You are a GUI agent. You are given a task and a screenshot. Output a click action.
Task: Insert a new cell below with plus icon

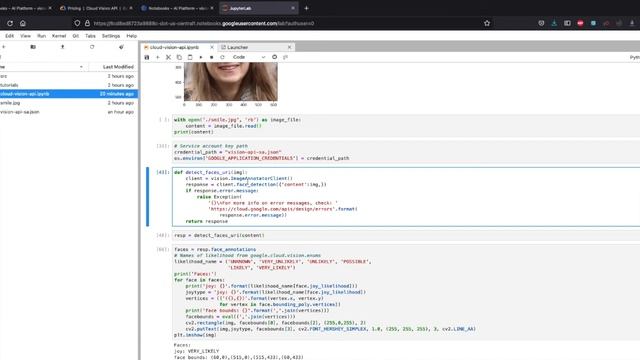(158, 57)
